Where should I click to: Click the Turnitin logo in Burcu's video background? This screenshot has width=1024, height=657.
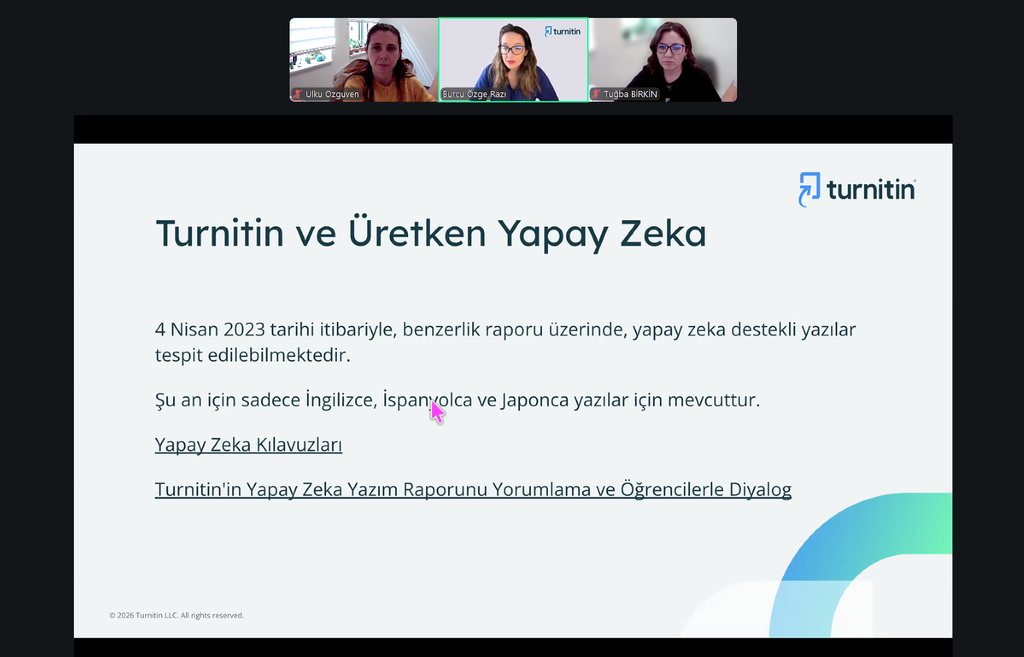coord(563,32)
